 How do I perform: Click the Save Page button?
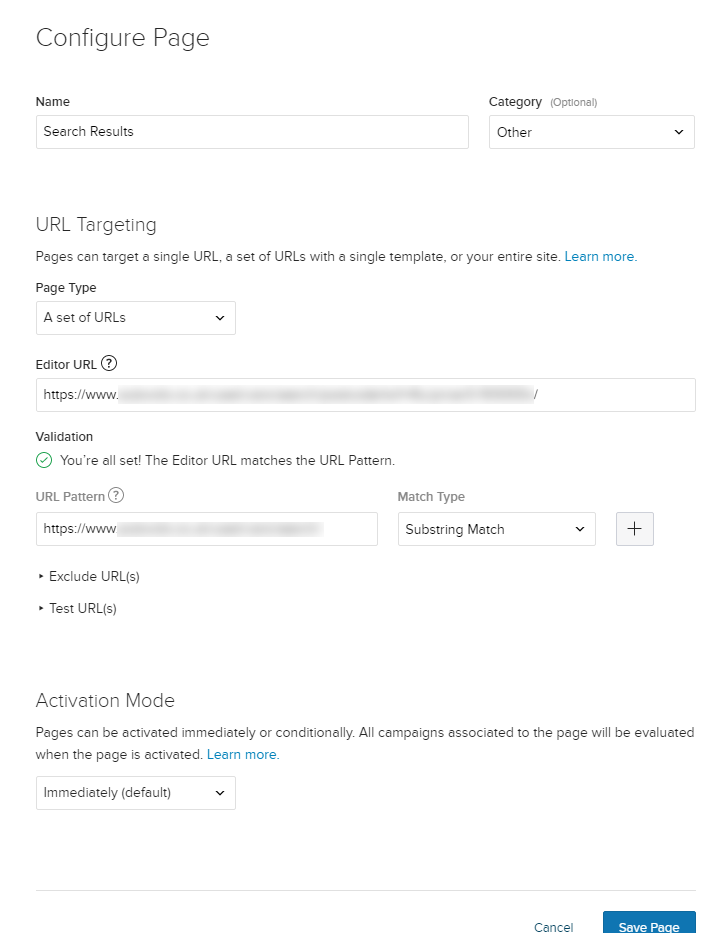click(x=648, y=926)
